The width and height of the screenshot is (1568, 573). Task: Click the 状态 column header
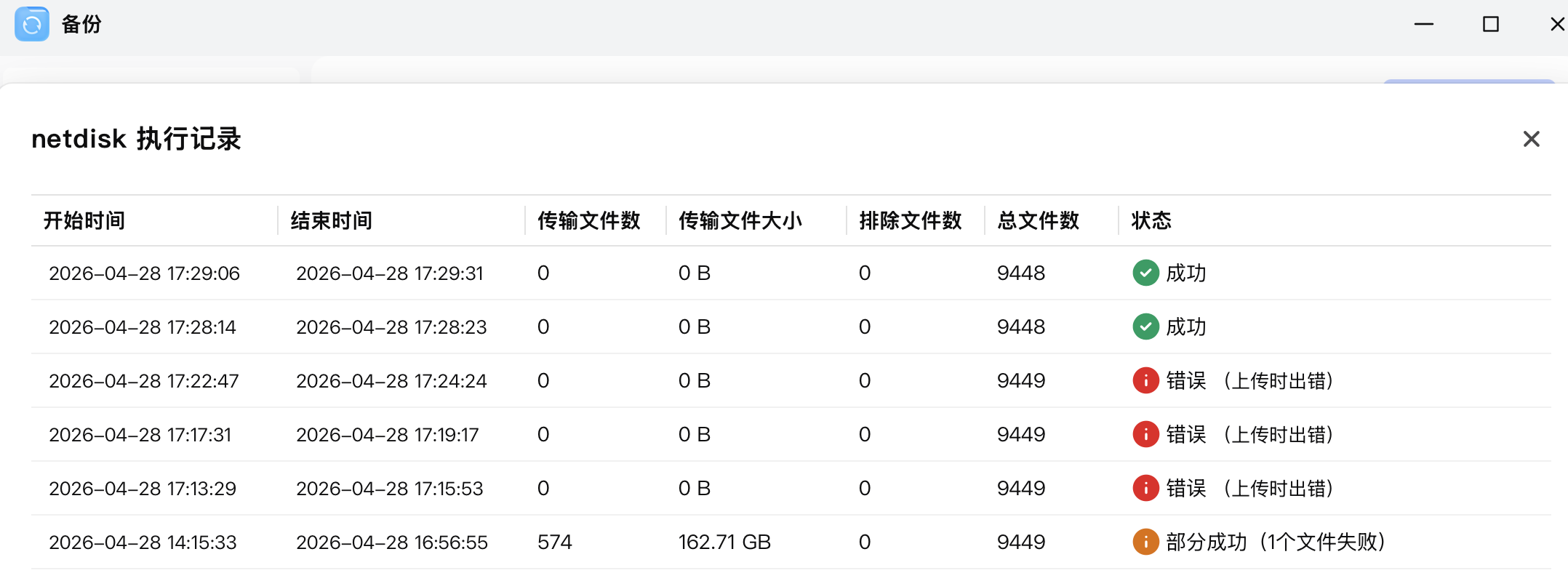[1151, 220]
